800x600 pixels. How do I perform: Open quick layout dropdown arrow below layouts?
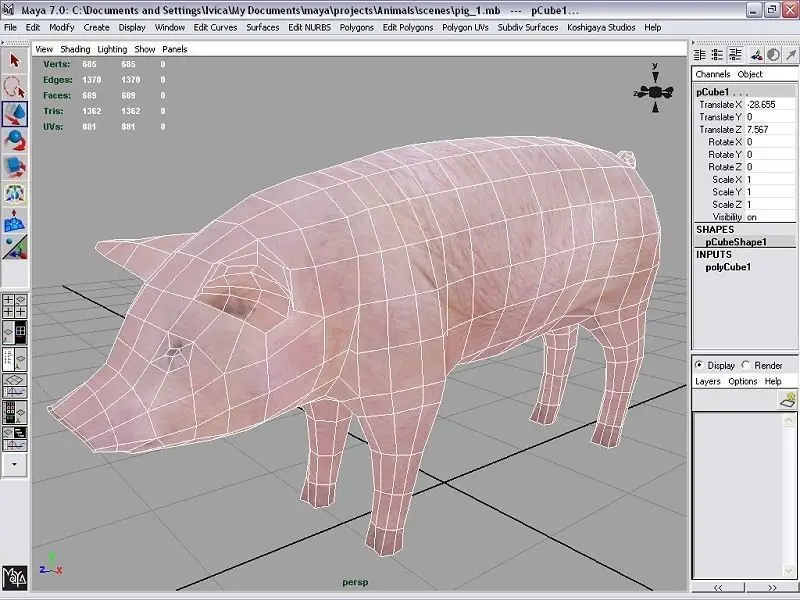click(14, 464)
